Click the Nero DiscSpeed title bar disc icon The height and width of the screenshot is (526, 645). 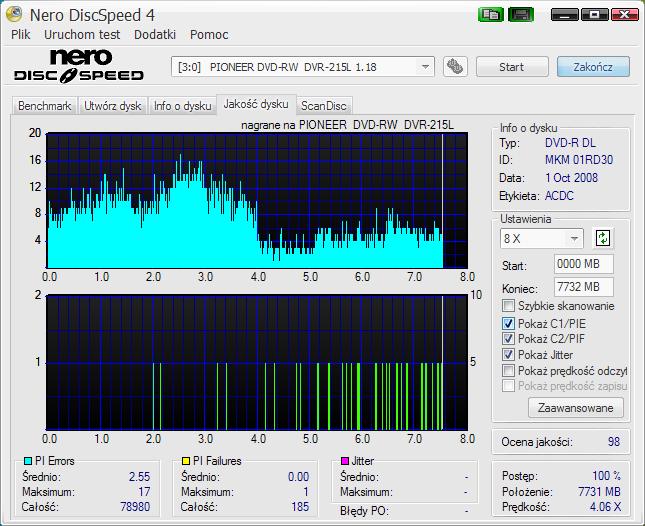coord(14,14)
